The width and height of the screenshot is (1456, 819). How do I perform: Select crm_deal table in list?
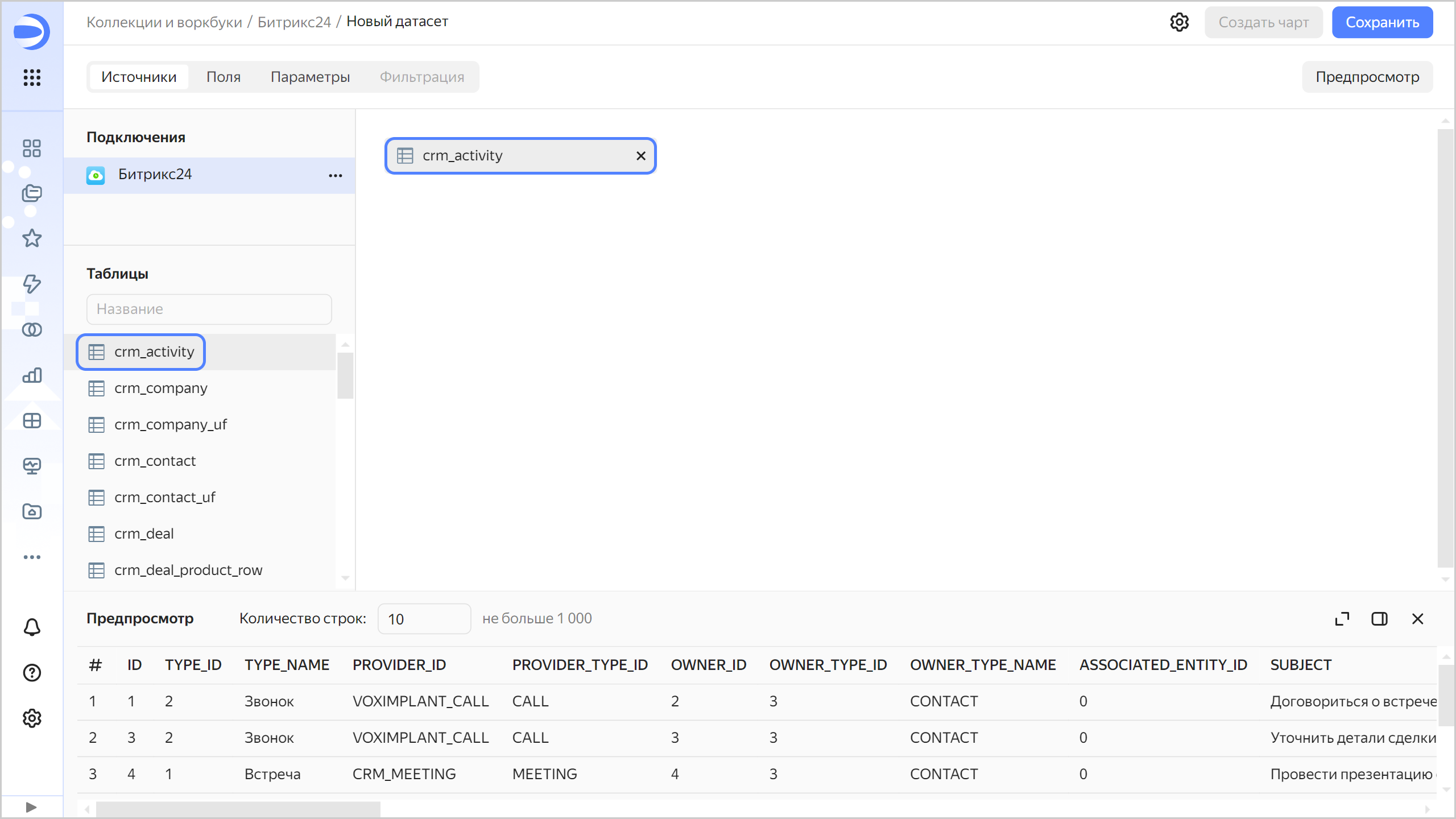click(x=144, y=533)
